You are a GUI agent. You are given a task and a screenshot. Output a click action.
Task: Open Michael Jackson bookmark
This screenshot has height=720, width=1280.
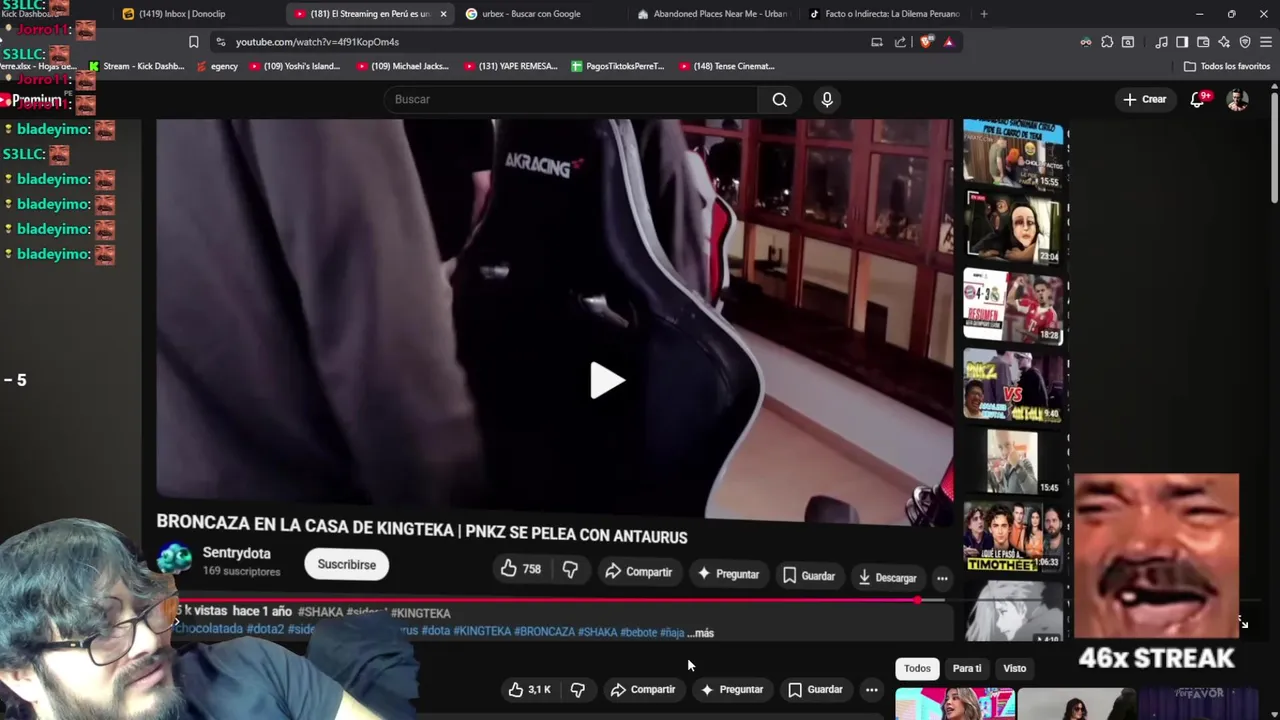pos(402,66)
